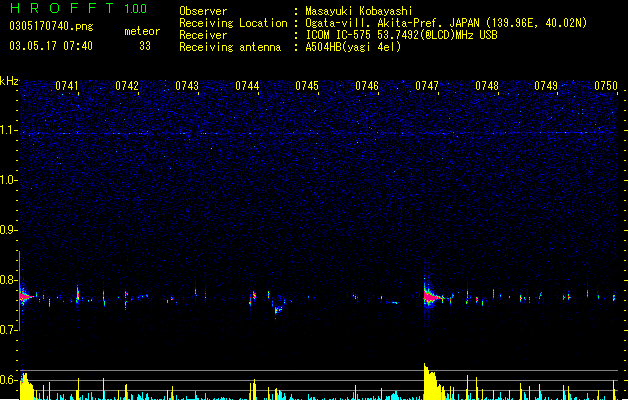
Task: Click the 0743 time marker
Action: 187,86
